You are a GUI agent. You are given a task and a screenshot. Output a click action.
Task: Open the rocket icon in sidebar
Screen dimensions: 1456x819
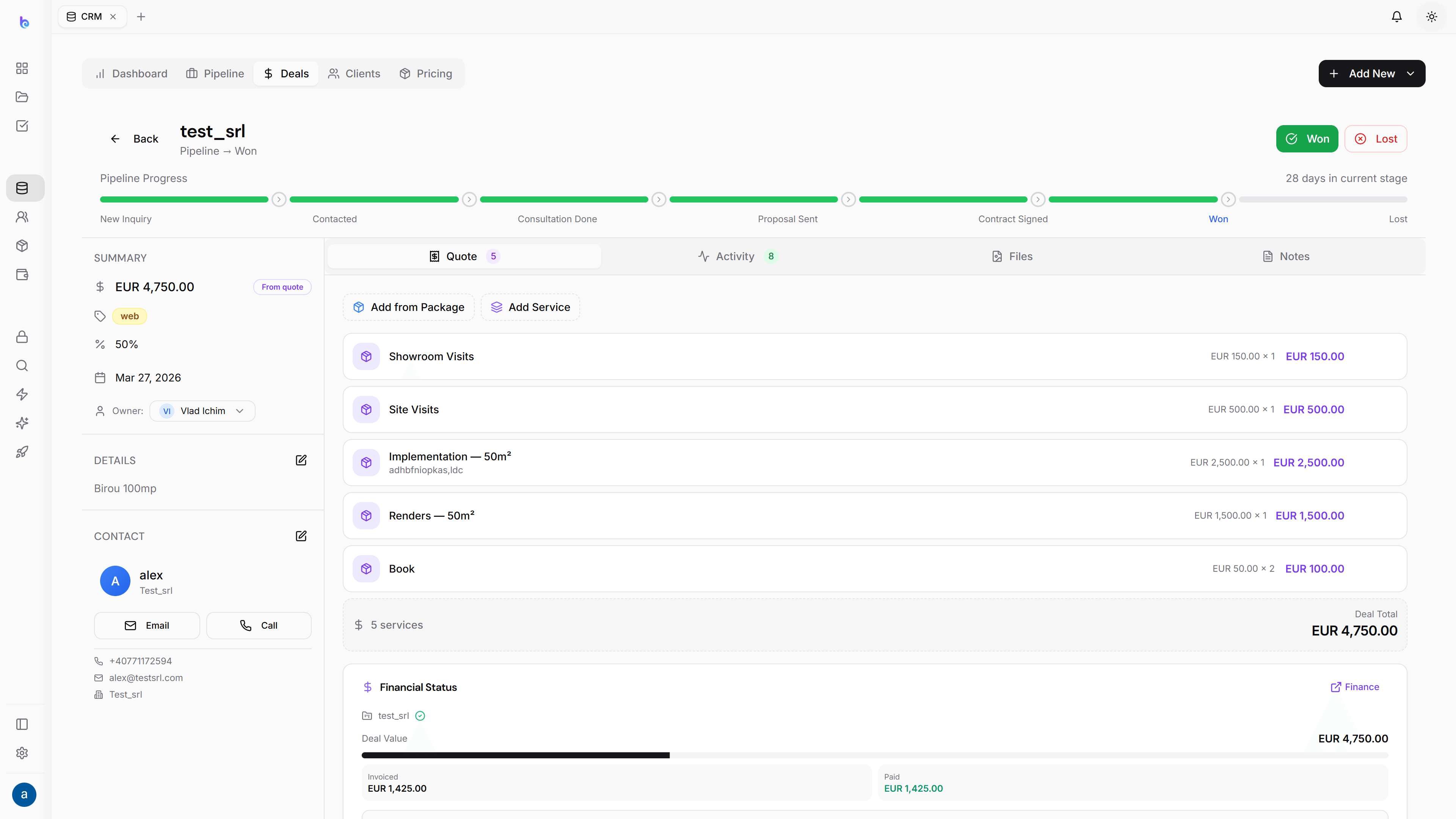22,452
